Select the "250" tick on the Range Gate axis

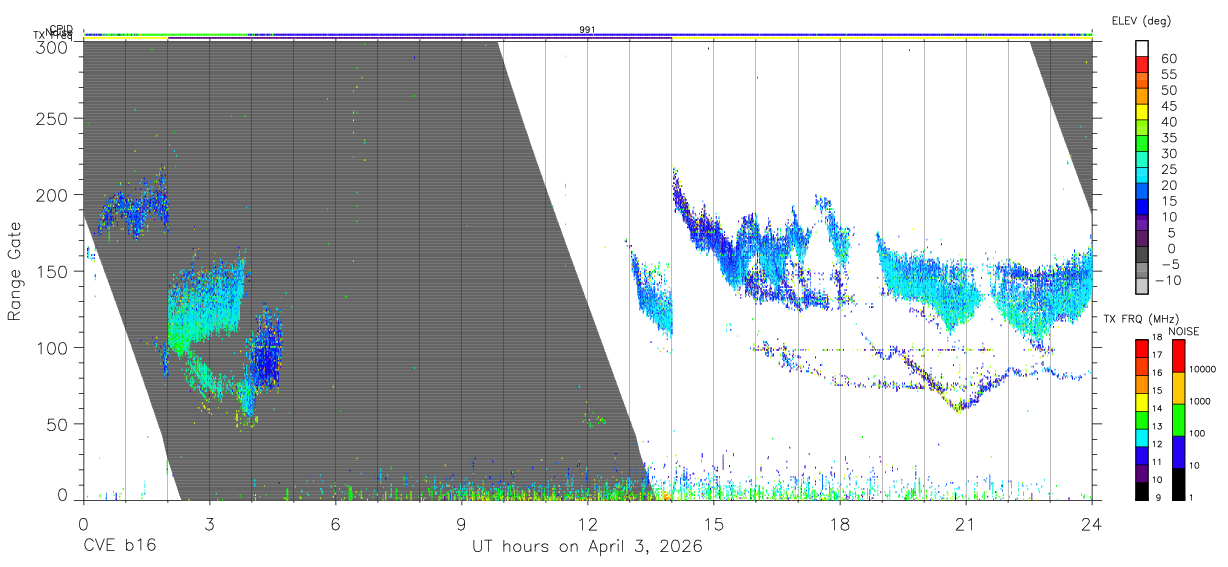(x=51, y=118)
